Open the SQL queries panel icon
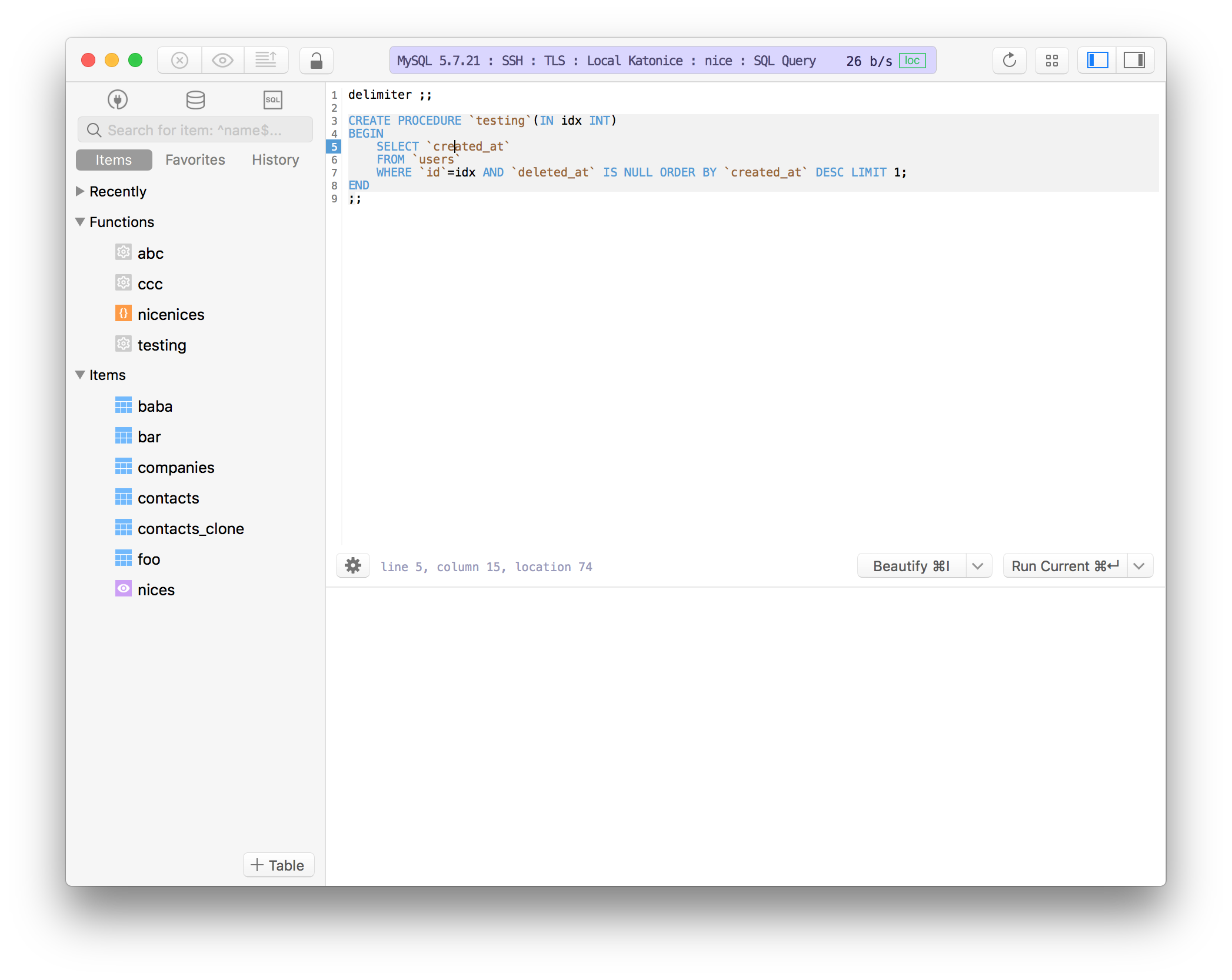The width and height of the screenshot is (1232, 980). pyautogui.click(x=272, y=99)
